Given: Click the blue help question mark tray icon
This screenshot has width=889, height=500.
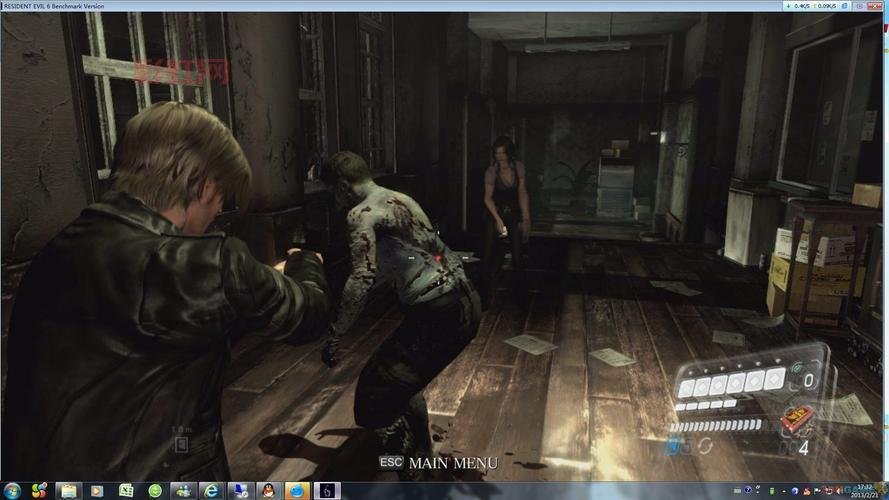Looking at the screenshot, I should (x=748, y=490).
